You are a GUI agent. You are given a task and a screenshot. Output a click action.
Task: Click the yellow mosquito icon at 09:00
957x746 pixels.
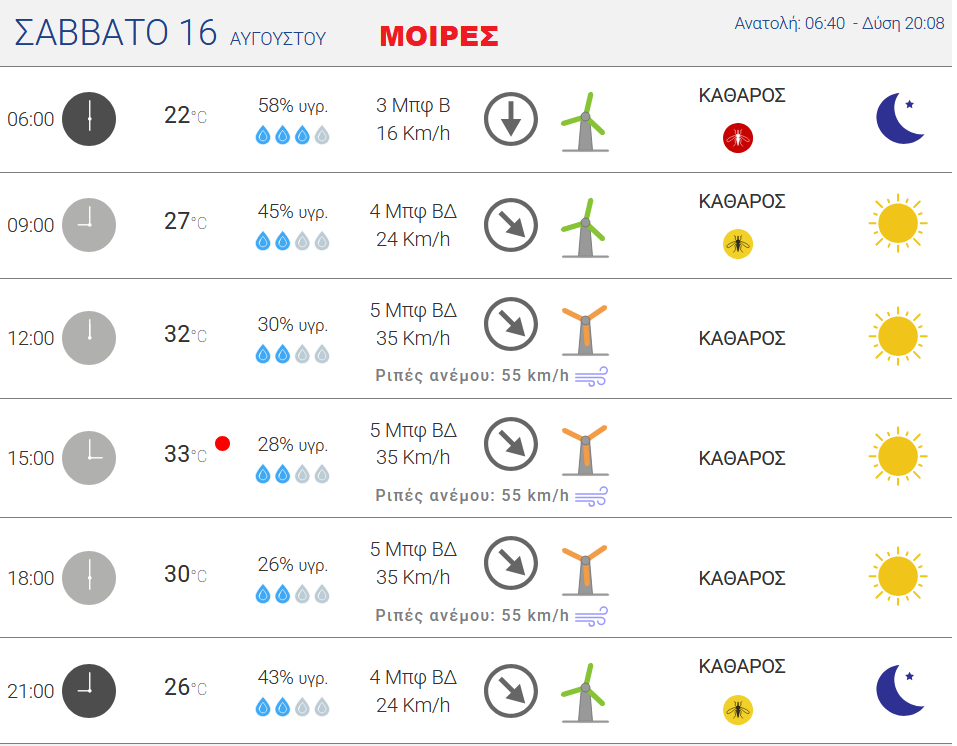coord(738,244)
